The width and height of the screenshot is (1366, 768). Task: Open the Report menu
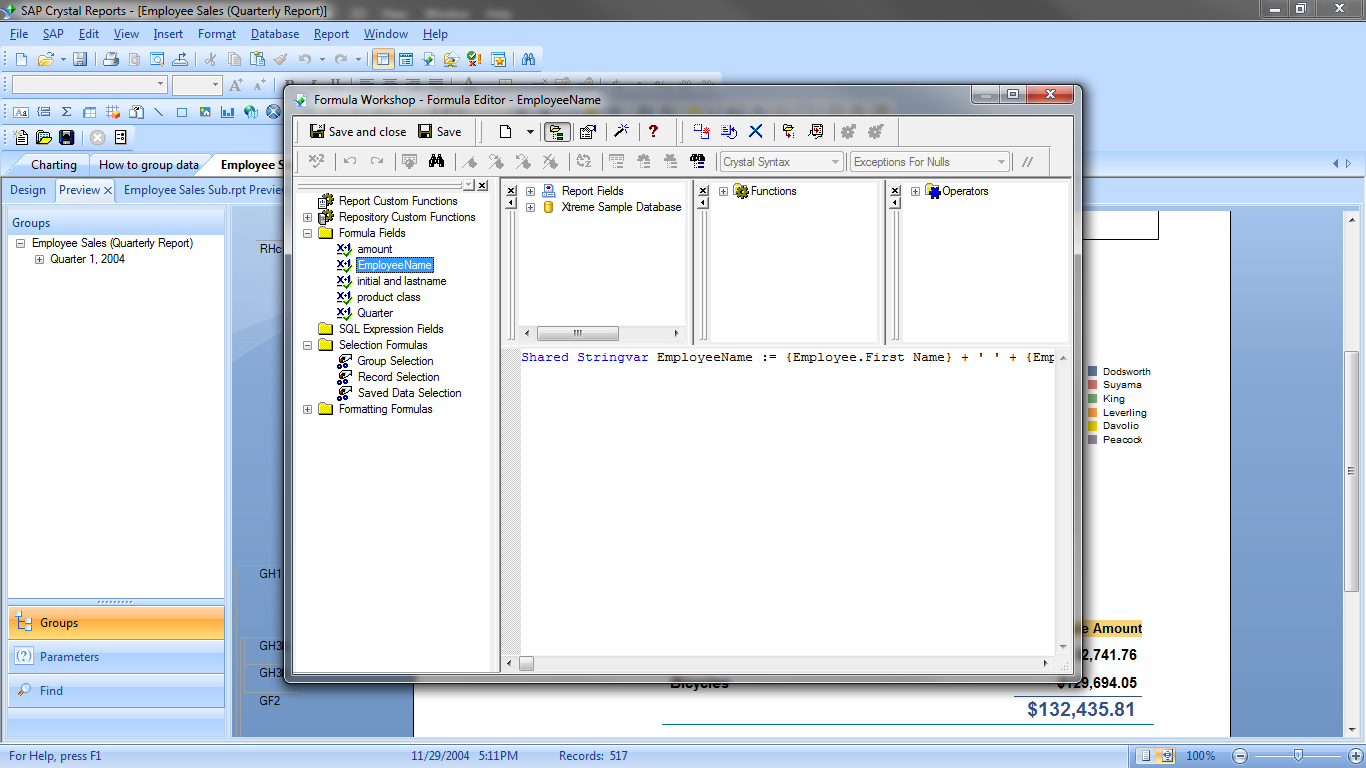[x=331, y=34]
